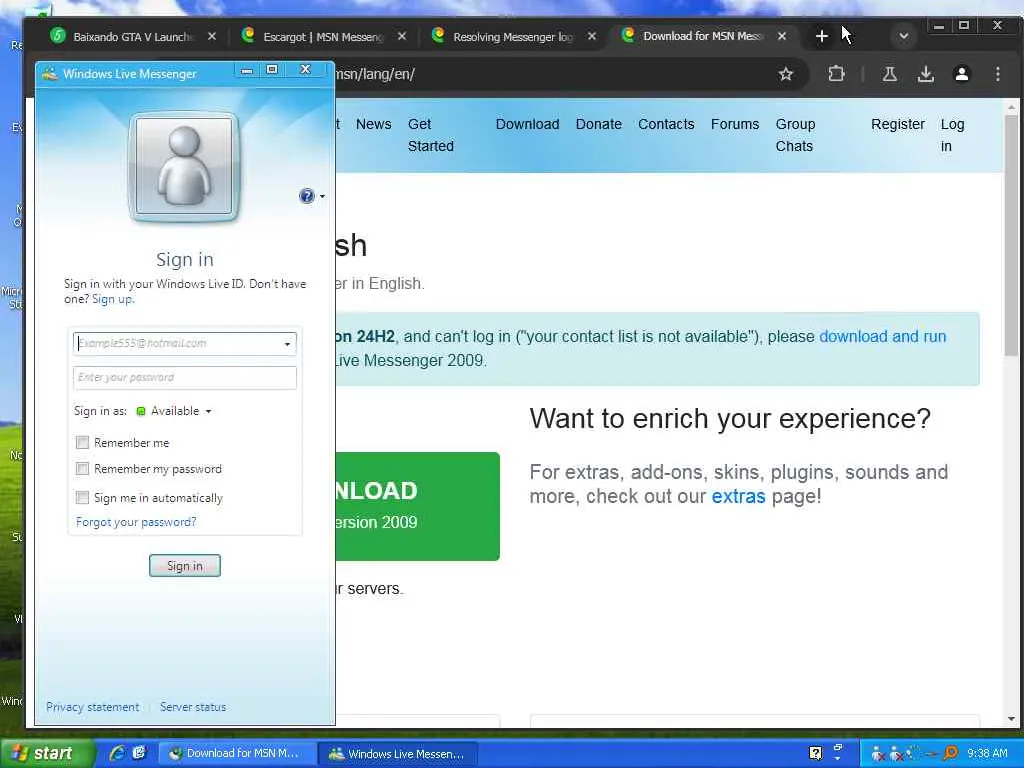Open the help menu question mark icon
Image resolution: width=1024 pixels, height=768 pixels.
pyautogui.click(x=306, y=196)
